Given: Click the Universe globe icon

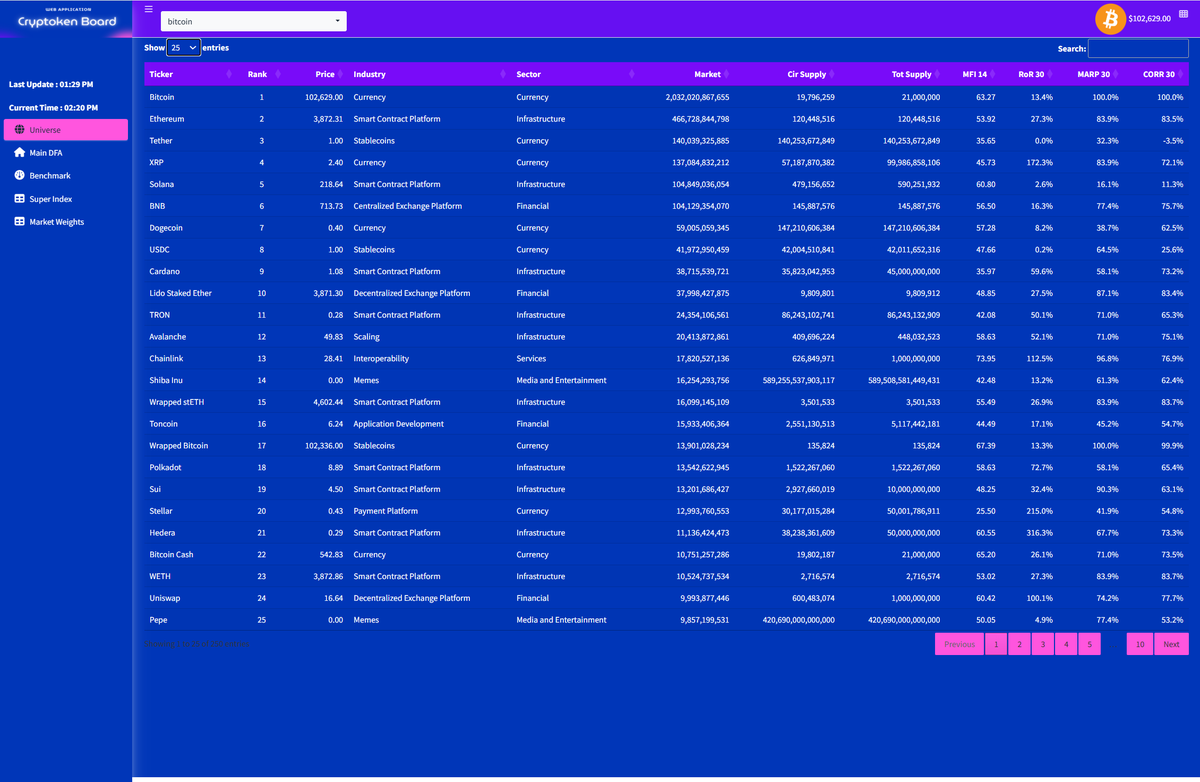Looking at the screenshot, I should tap(20, 130).
